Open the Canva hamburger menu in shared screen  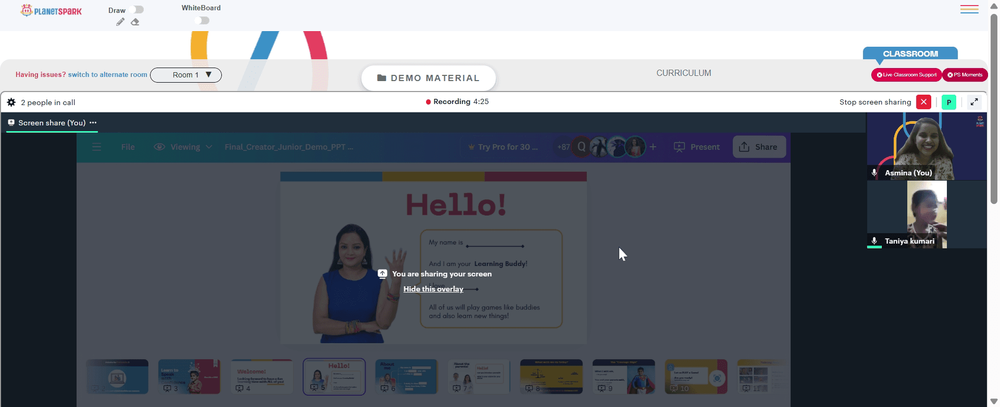[96, 147]
